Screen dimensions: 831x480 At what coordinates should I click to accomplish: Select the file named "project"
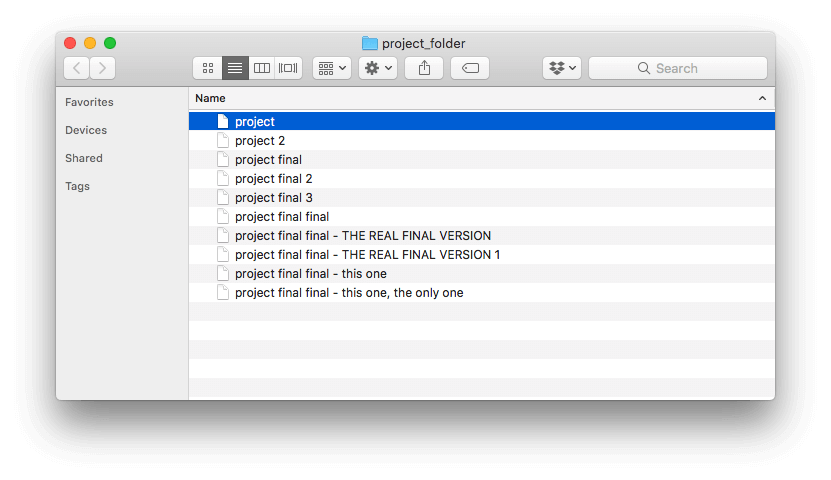coord(482,121)
